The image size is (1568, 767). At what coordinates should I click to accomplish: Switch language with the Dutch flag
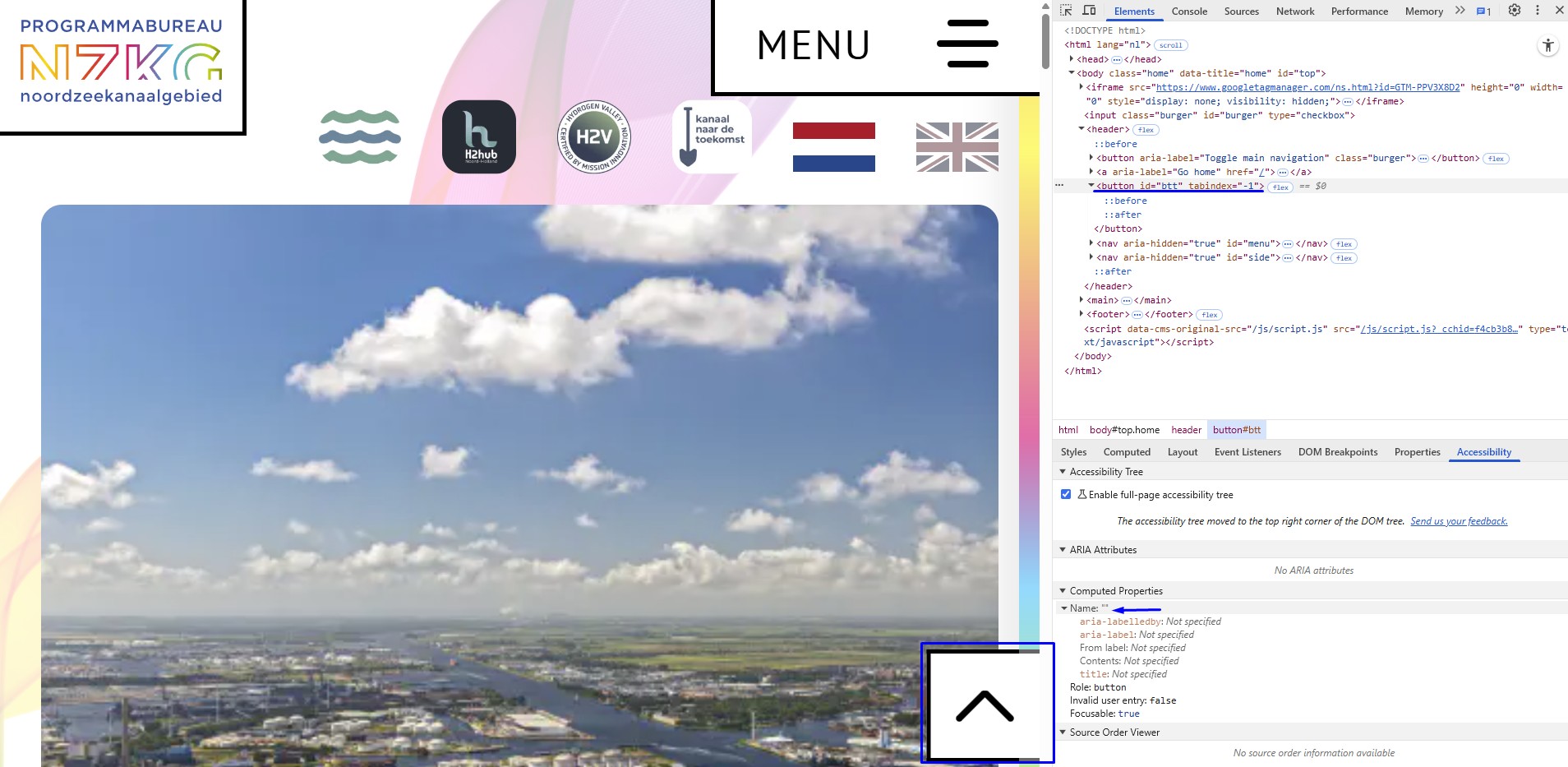point(833,147)
